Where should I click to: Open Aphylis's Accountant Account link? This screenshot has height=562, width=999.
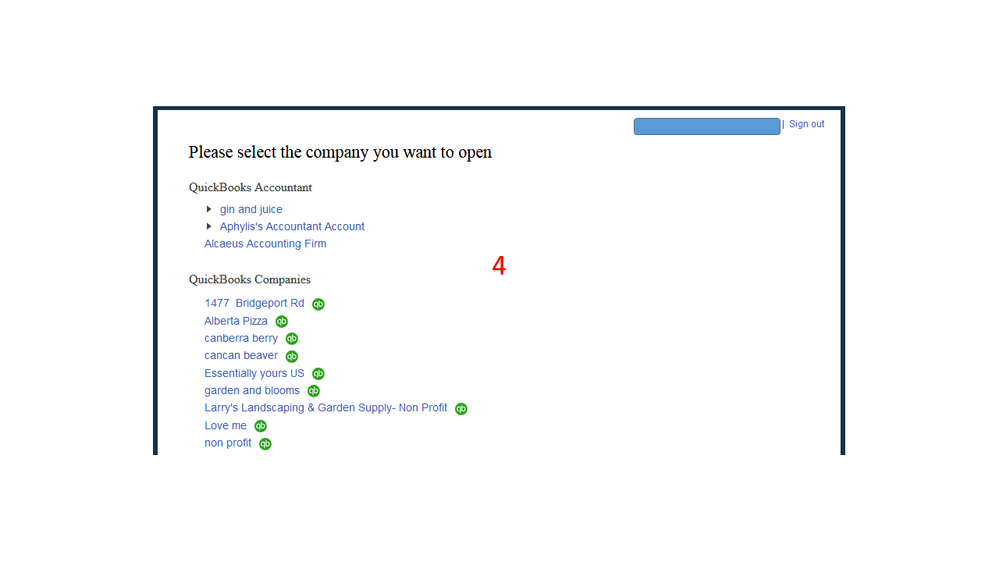292,226
